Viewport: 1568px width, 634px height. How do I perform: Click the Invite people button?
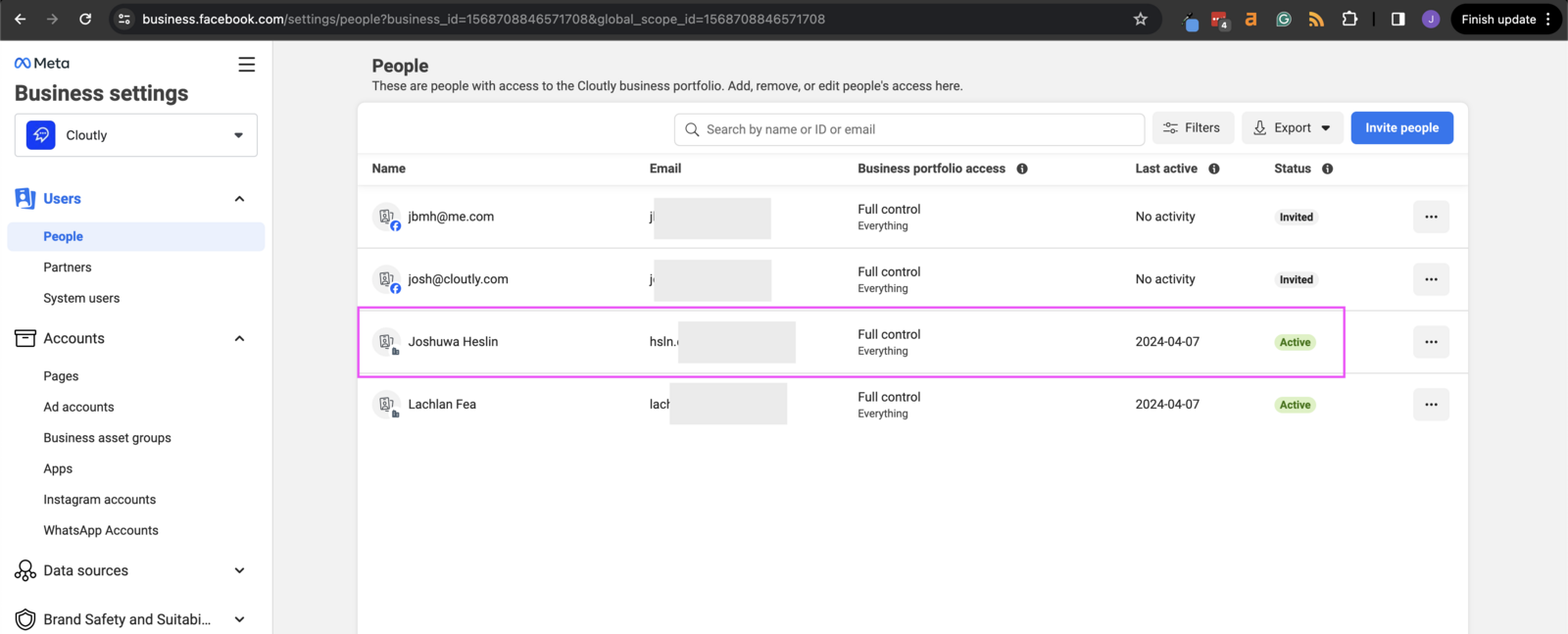pos(1401,128)
